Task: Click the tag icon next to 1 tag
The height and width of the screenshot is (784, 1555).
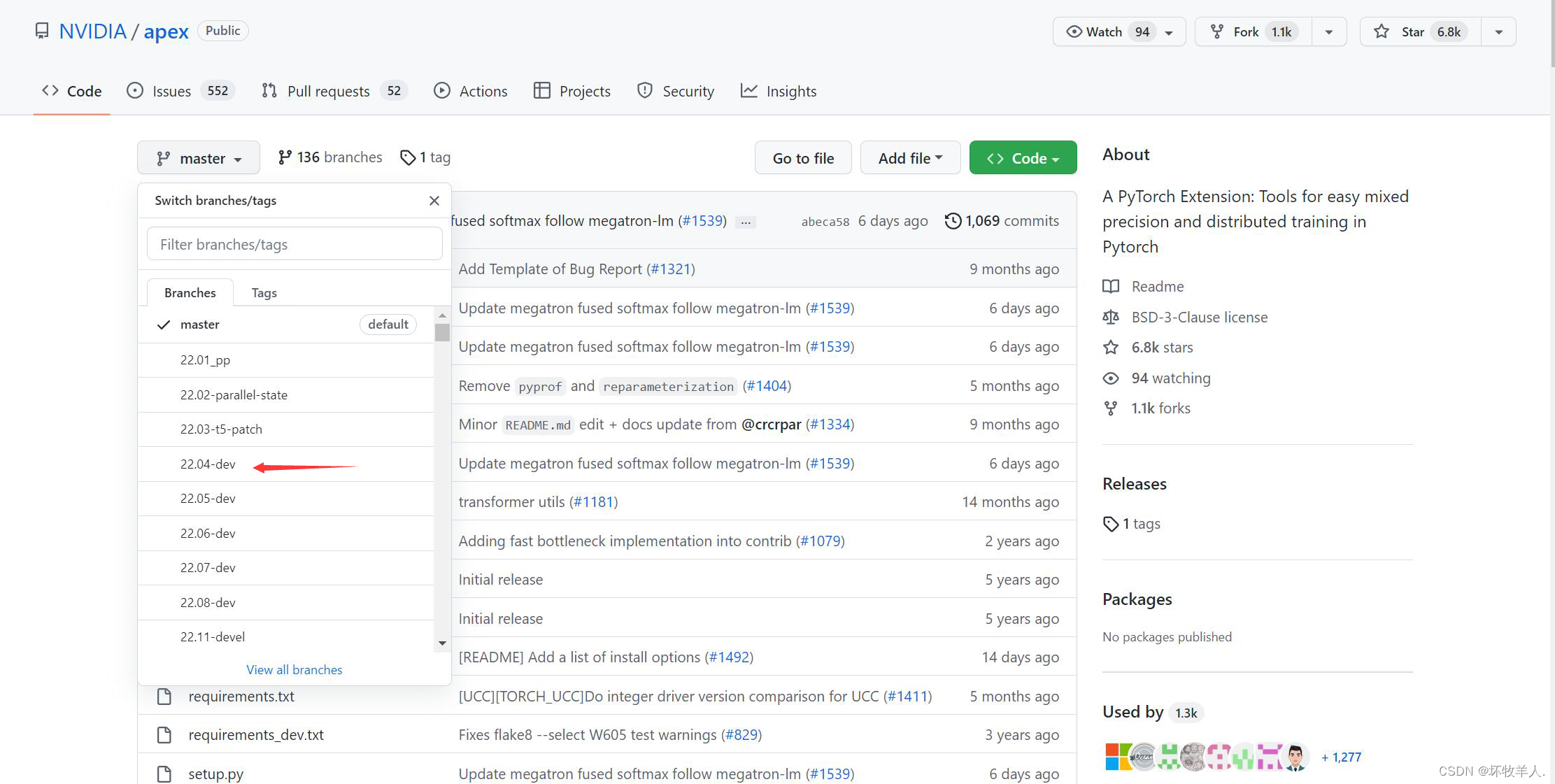Action: [407, 157]
